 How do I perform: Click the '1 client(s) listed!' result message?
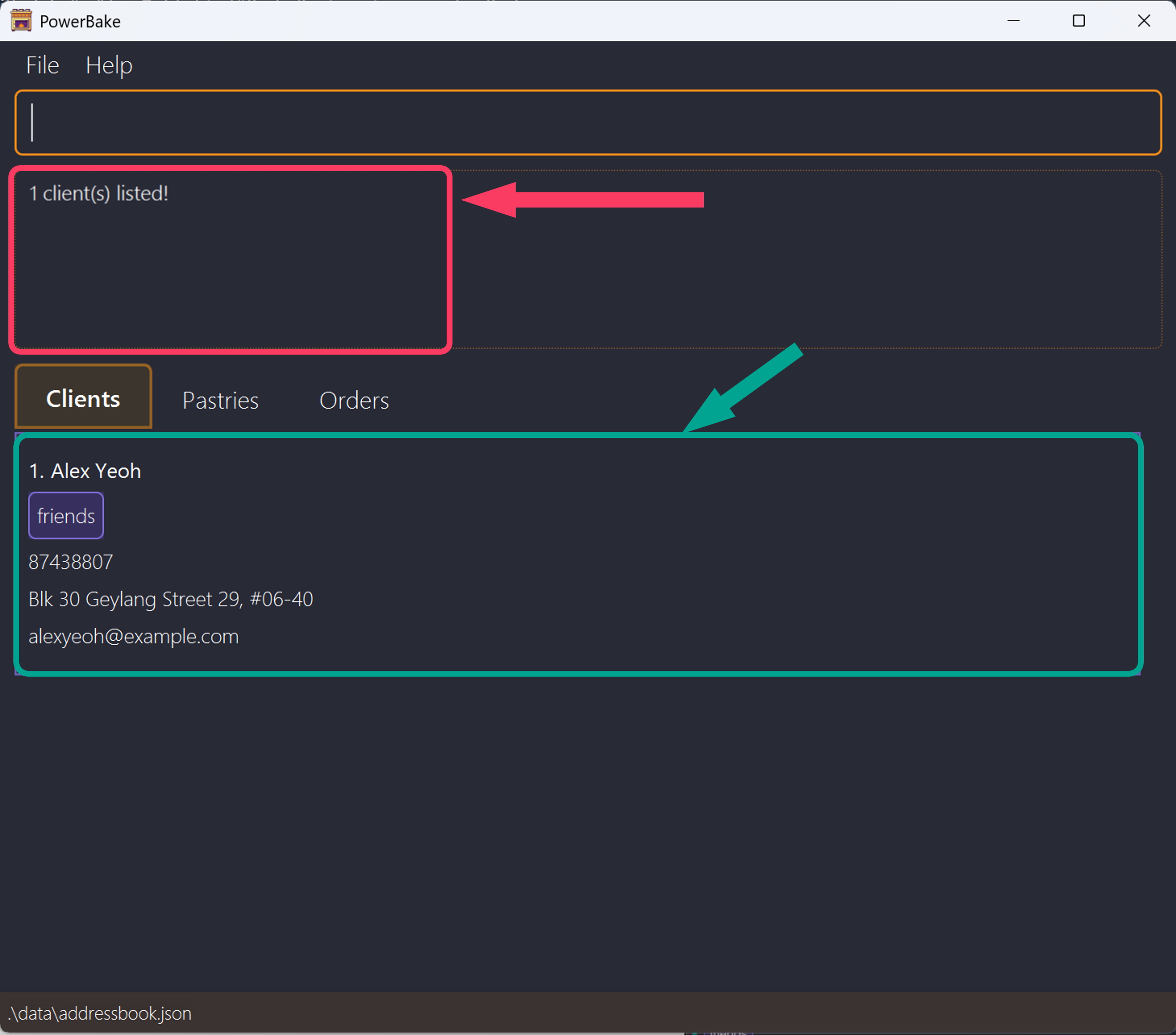point(99,194)
